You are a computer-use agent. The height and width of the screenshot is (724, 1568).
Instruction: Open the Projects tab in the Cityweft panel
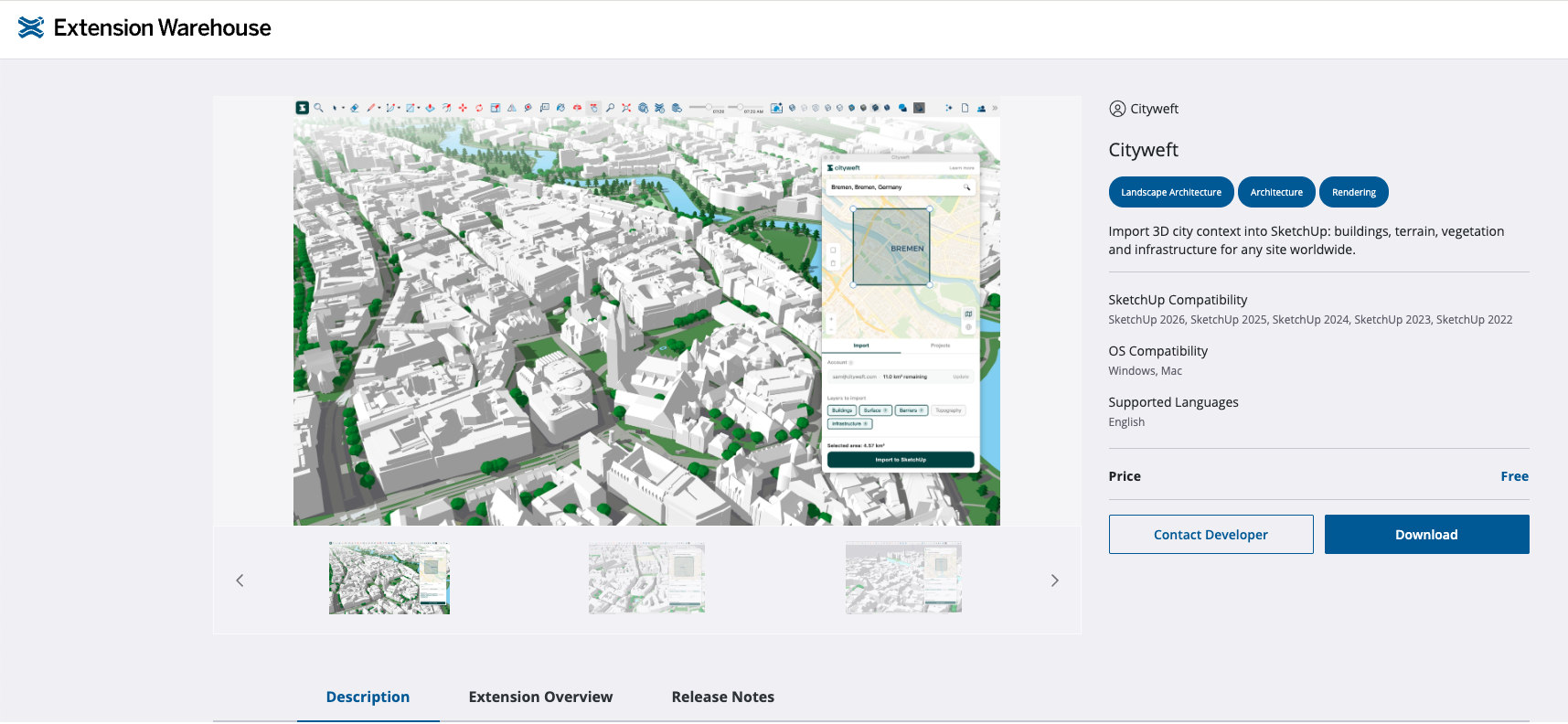[x=940, y=346]
